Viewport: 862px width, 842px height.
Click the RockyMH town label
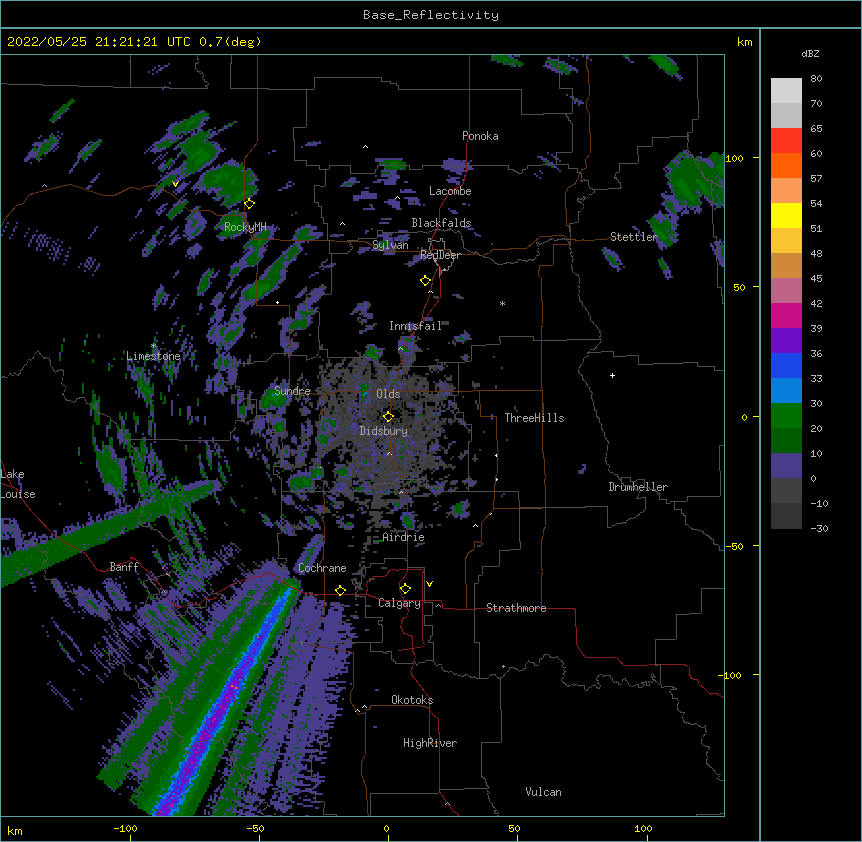pyautogui.click(x=245, y=227)
